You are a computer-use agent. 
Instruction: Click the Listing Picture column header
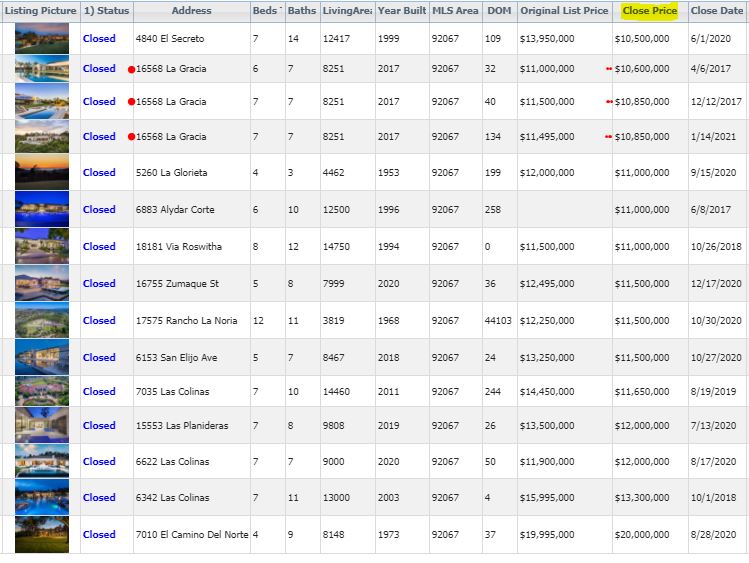tap(41, 11)
